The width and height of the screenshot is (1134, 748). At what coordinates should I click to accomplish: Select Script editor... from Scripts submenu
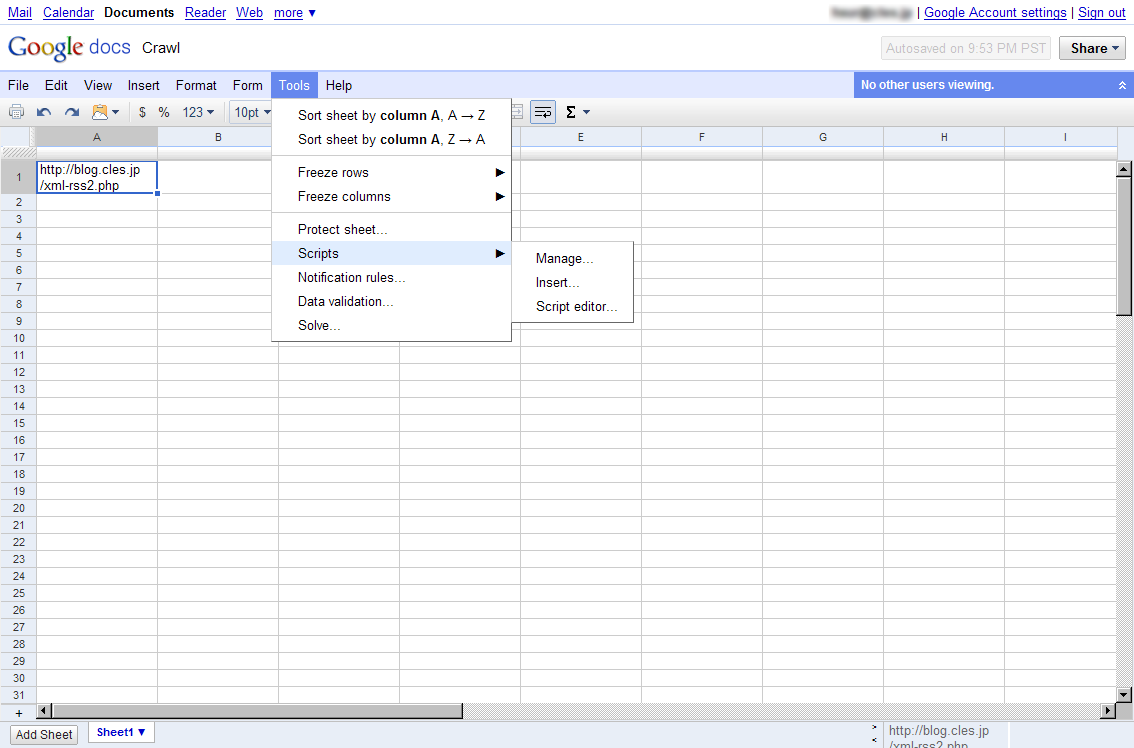[x=576, y=307]
